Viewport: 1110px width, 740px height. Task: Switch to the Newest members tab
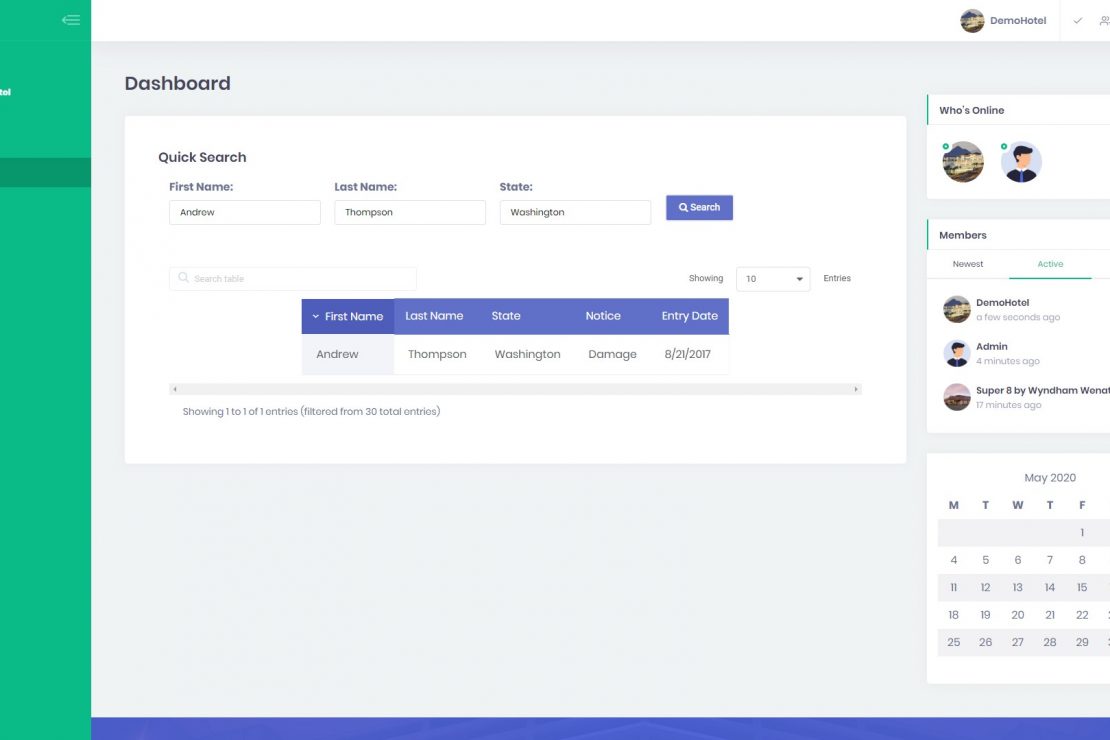pos(967,264)
